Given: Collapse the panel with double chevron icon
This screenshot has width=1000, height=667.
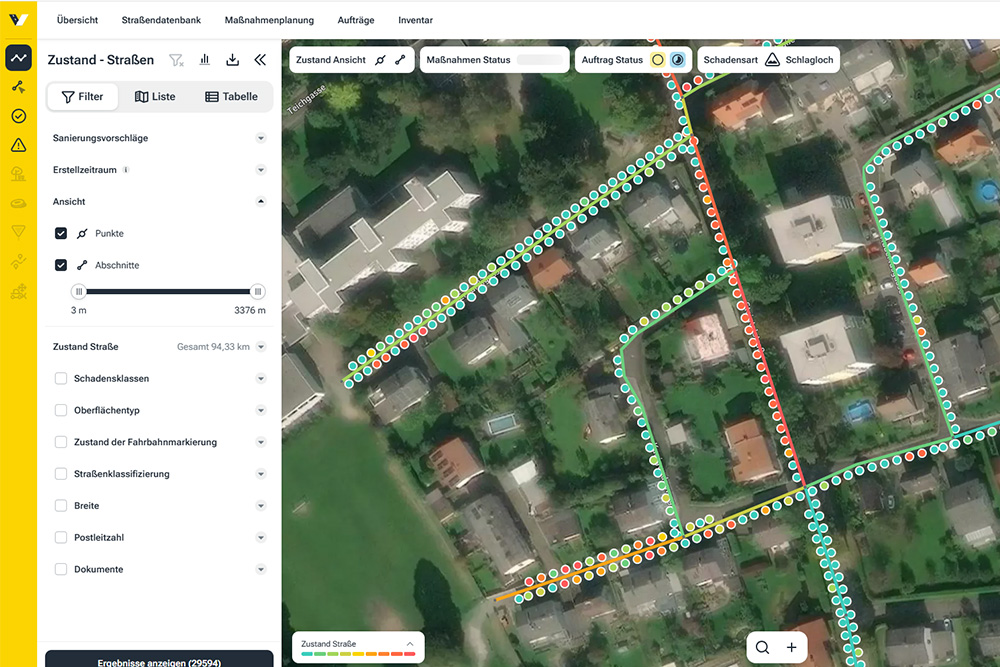Looking at the screenshot, I should point(260,60).
